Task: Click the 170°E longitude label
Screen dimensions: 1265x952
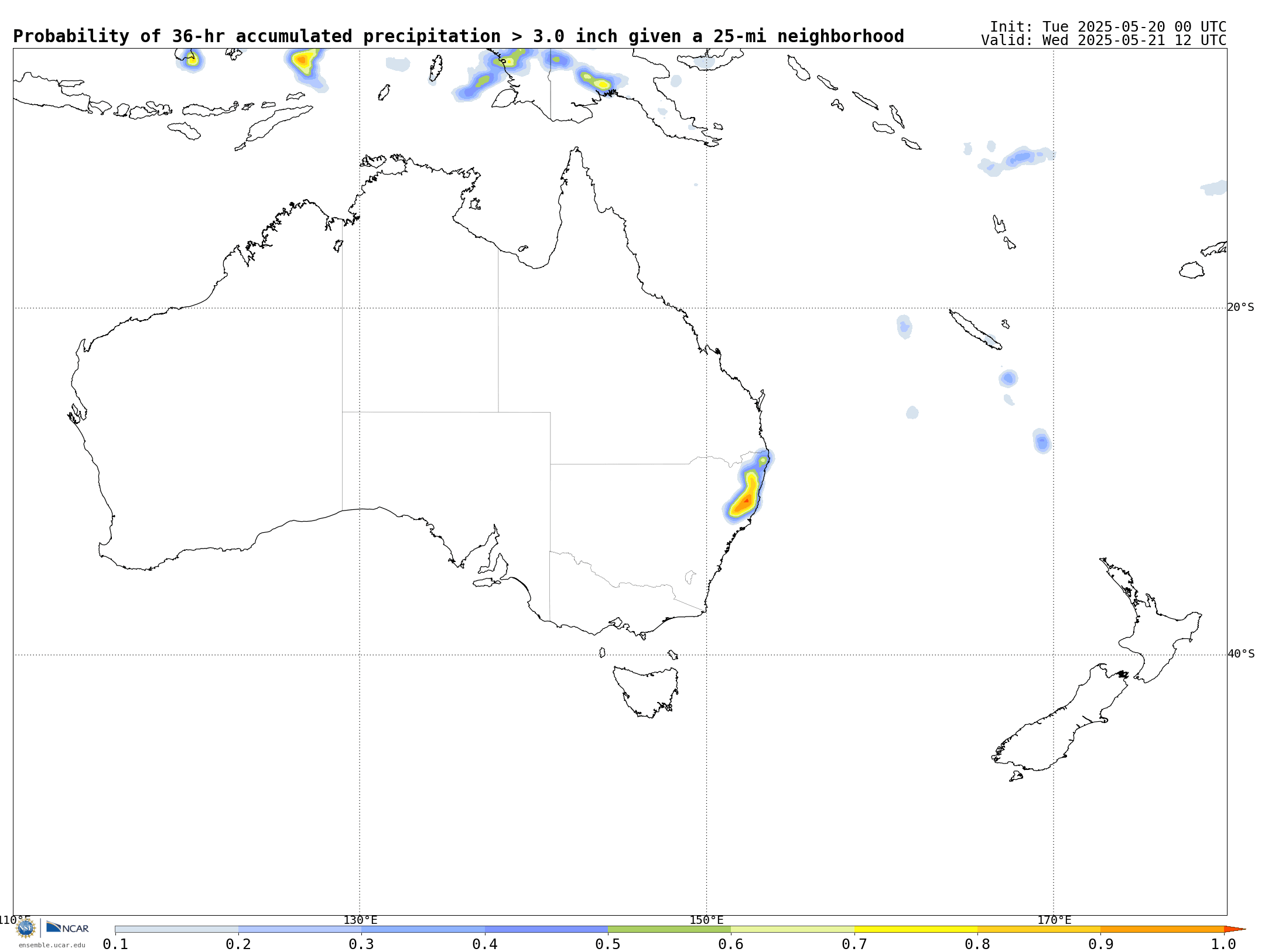Action: tap(1054, 920)
